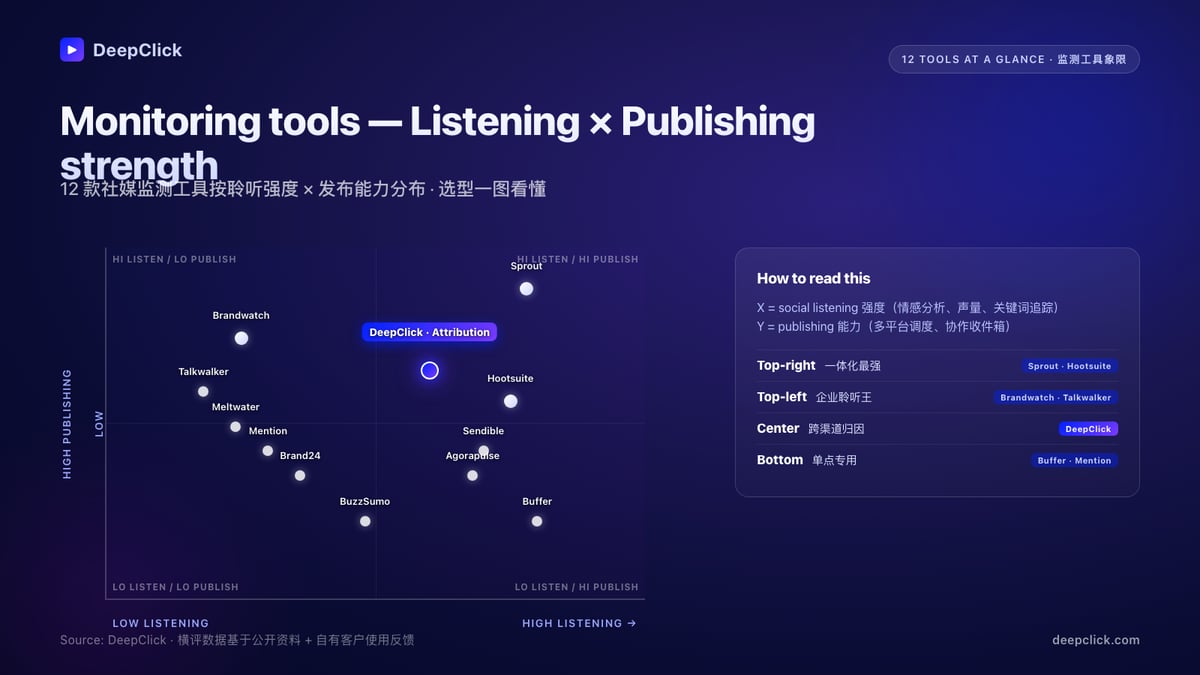
Task: Select the Buffer data point on chart
Action: [x=537, y=521]
